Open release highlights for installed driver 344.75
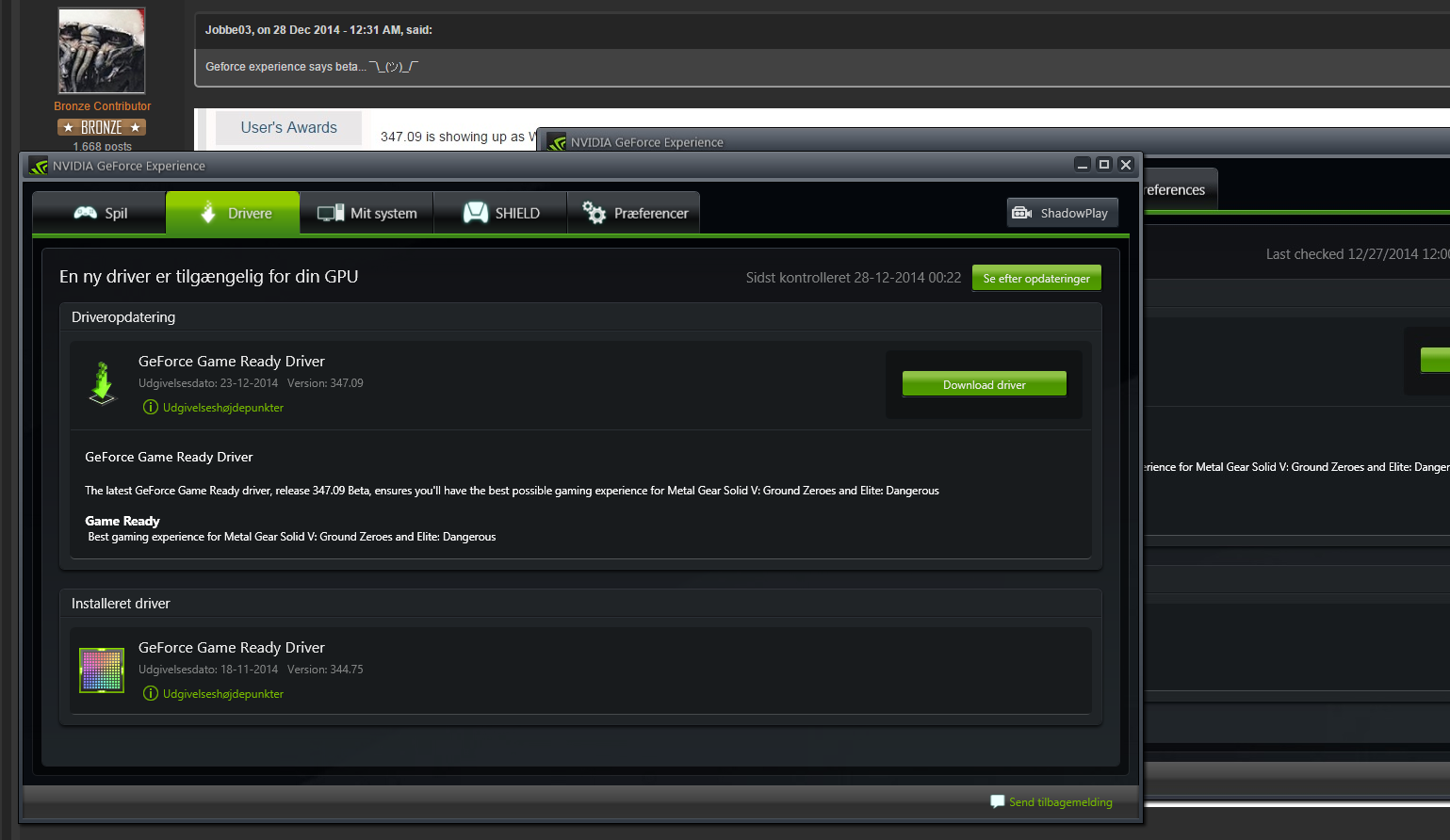 (223, 694)
